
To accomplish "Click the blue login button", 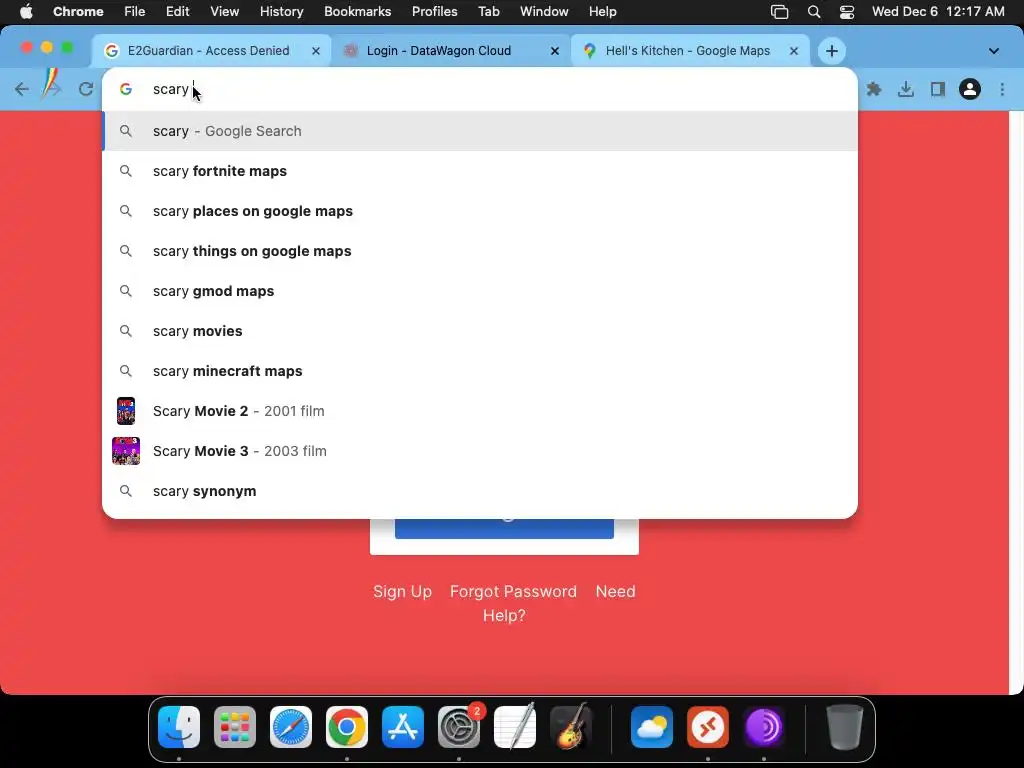I will pos(504,529).
